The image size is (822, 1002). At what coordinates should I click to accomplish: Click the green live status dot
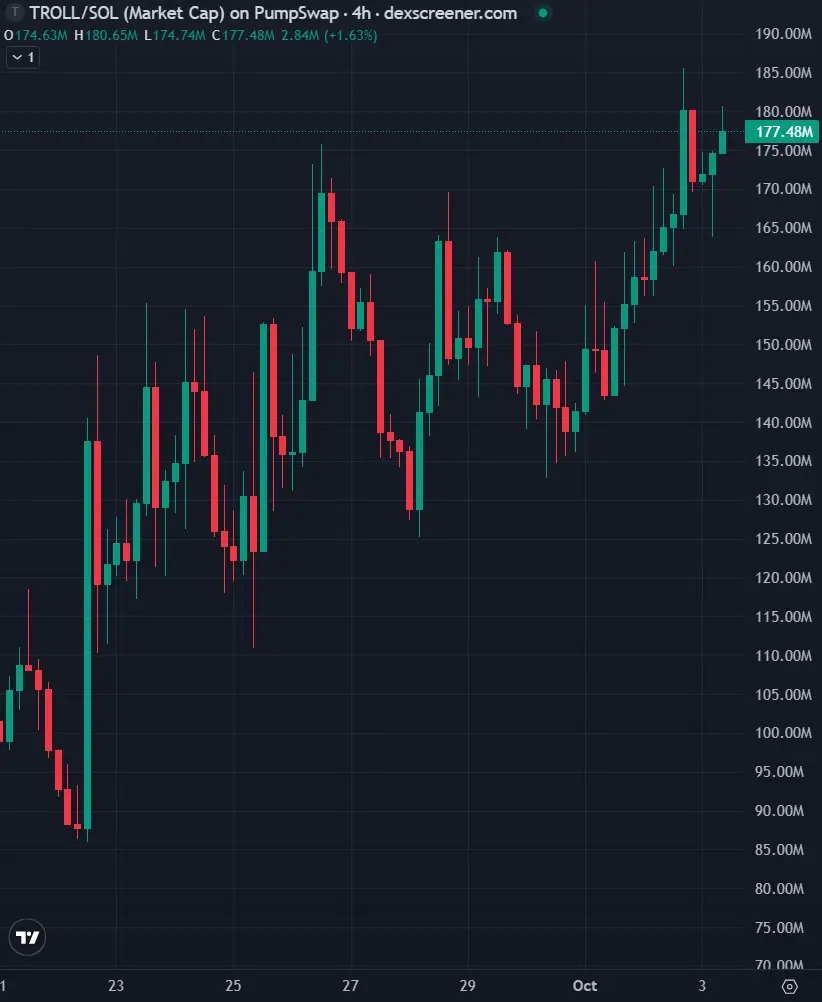click(x=543, y=13)
